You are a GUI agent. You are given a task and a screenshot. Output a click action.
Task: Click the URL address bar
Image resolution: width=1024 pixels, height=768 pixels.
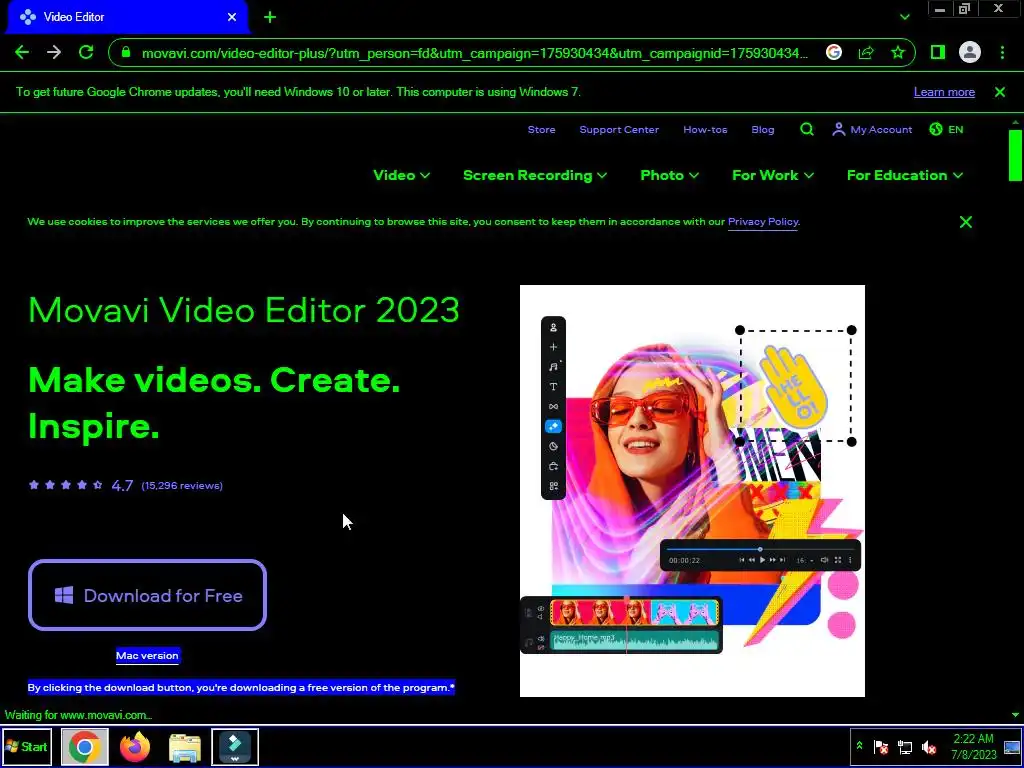pos(475,53)
